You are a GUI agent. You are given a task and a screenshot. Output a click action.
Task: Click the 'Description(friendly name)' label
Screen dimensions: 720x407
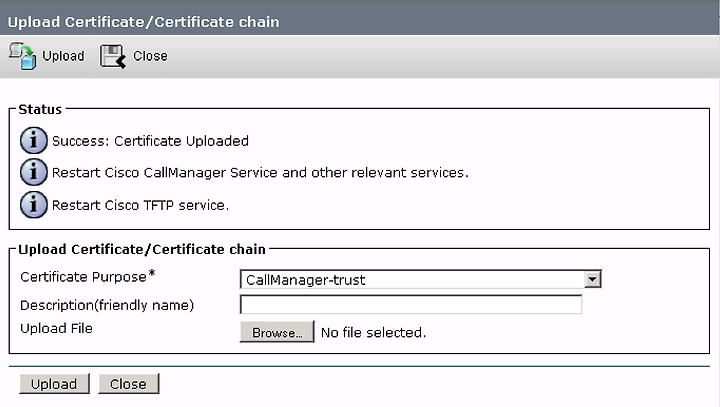click(x=107, y=305)
